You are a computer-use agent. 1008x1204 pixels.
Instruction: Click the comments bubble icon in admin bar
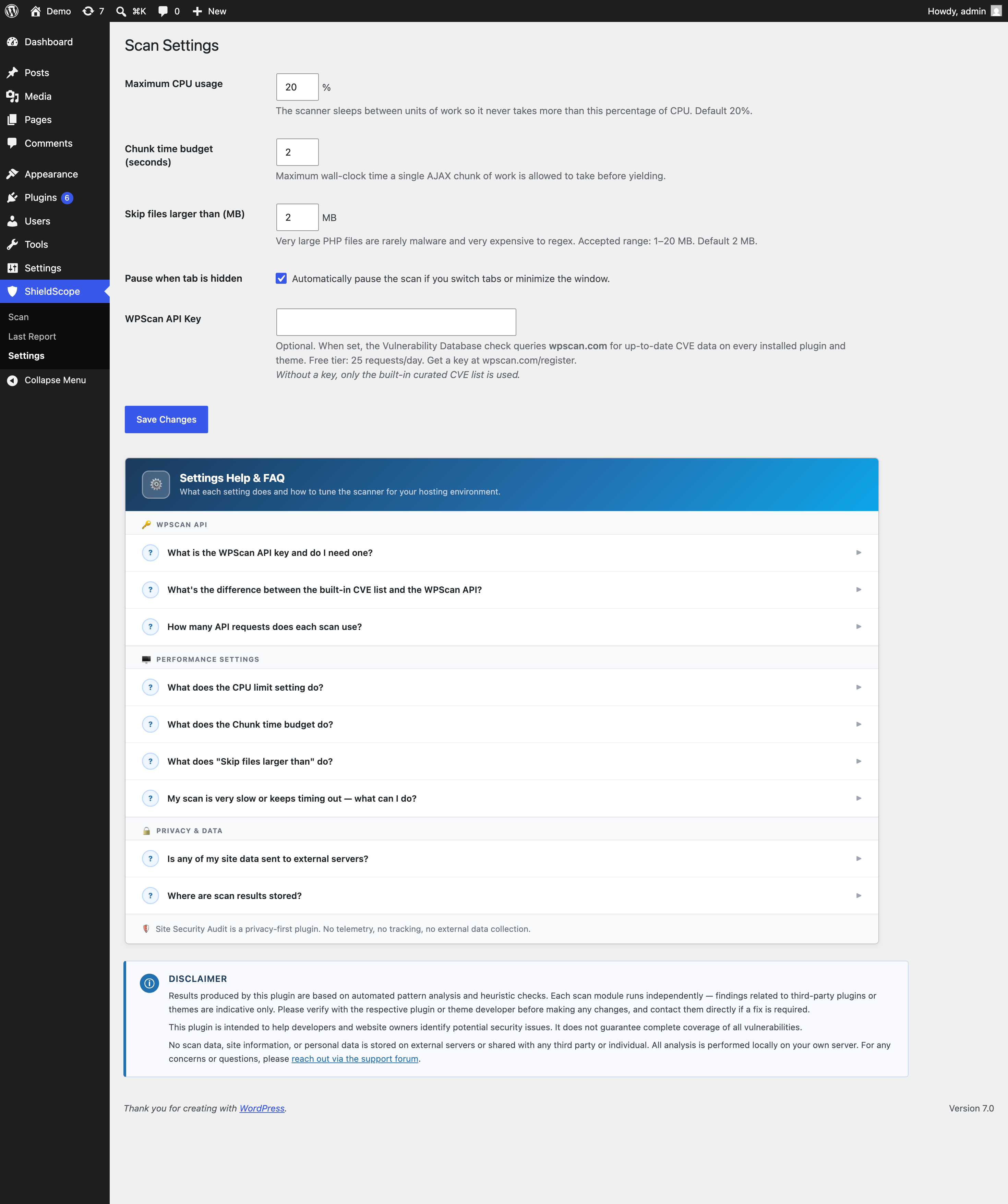coord(163,11)
